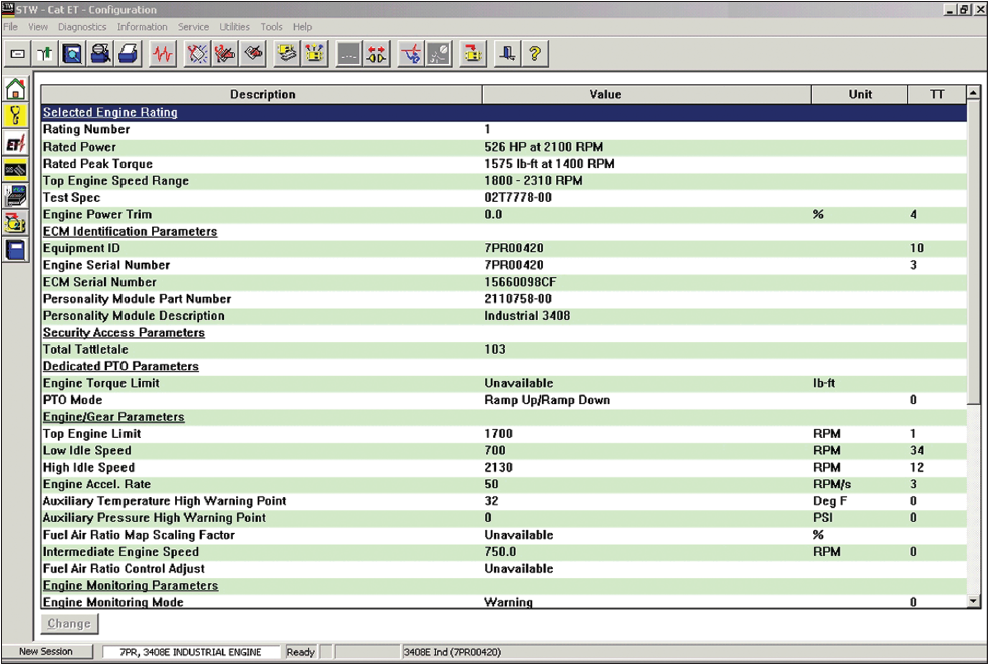Open the Tools menu
Image resolution: width=989 pixels, height=664 pixels.
271,26
